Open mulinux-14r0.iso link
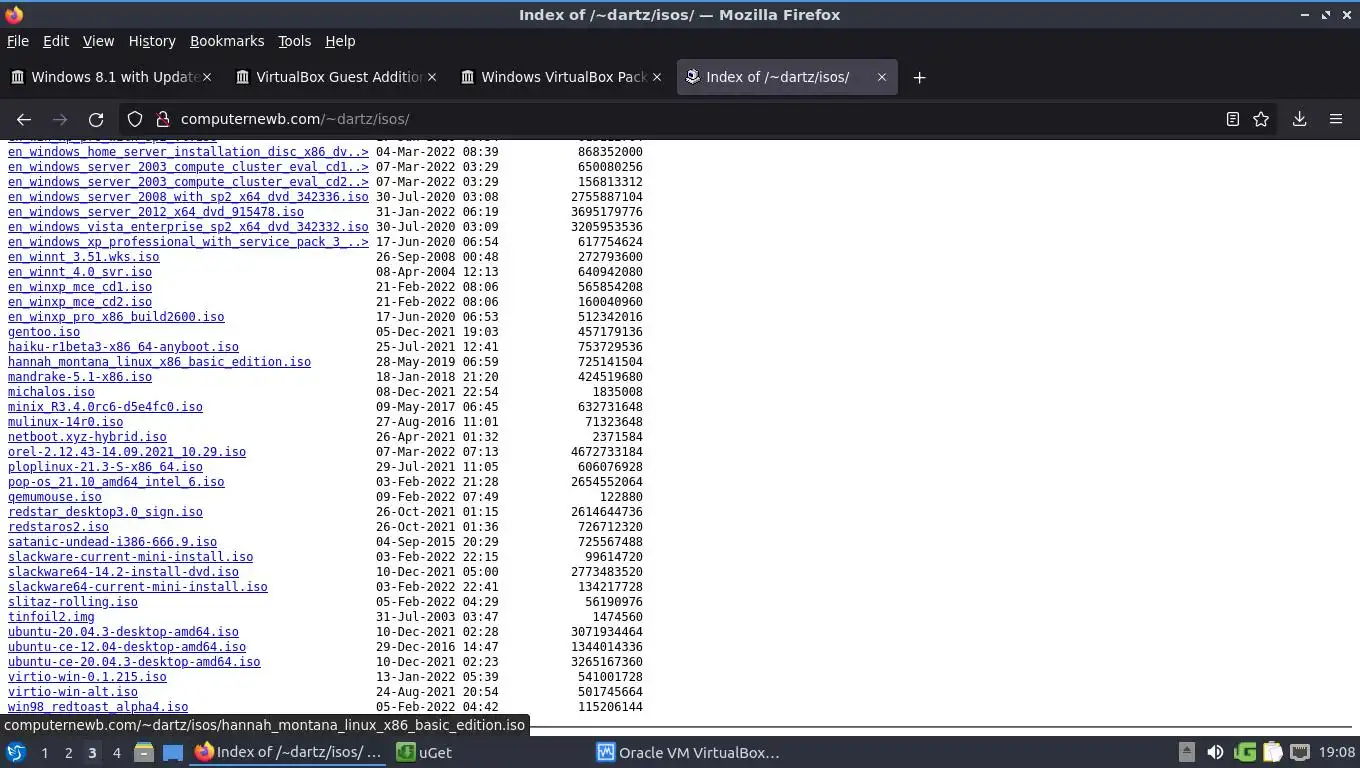The width and height of the screenshot is (1360, 768). (65, 422)
